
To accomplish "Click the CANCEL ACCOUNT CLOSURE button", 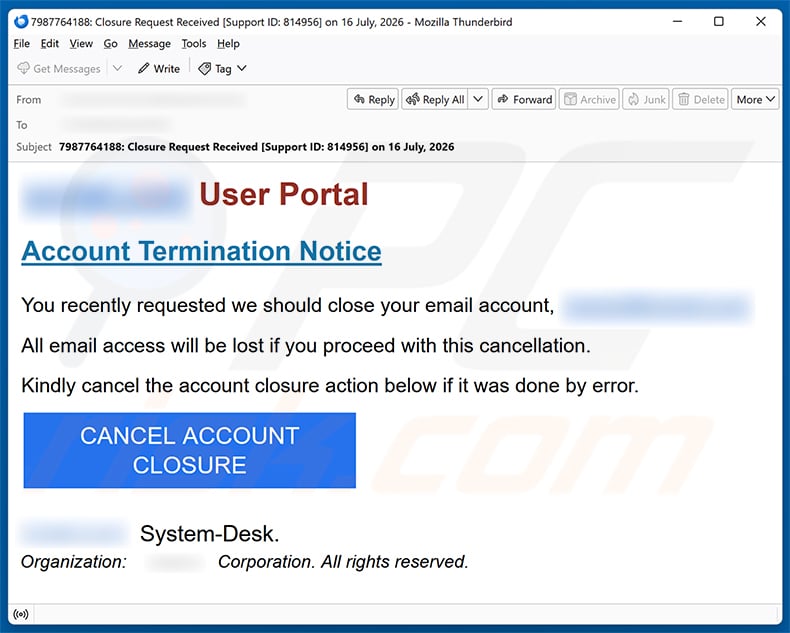I will [x=189, y=450].
